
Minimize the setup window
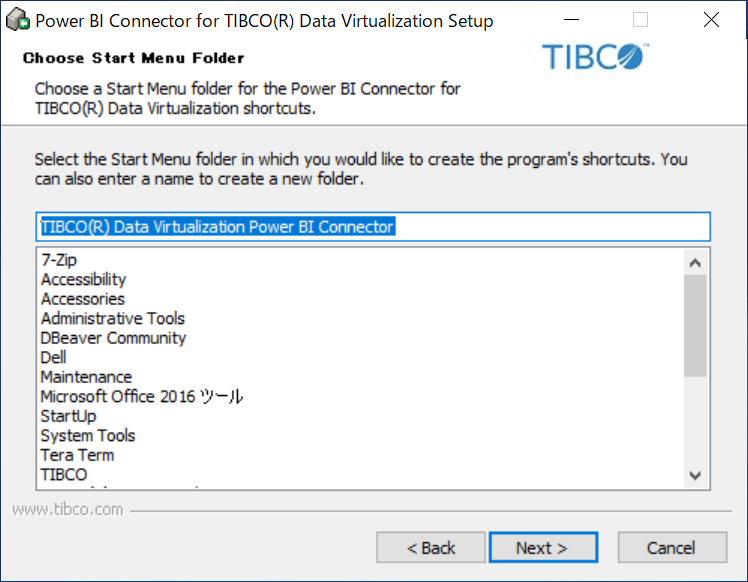tap(571, 20)
